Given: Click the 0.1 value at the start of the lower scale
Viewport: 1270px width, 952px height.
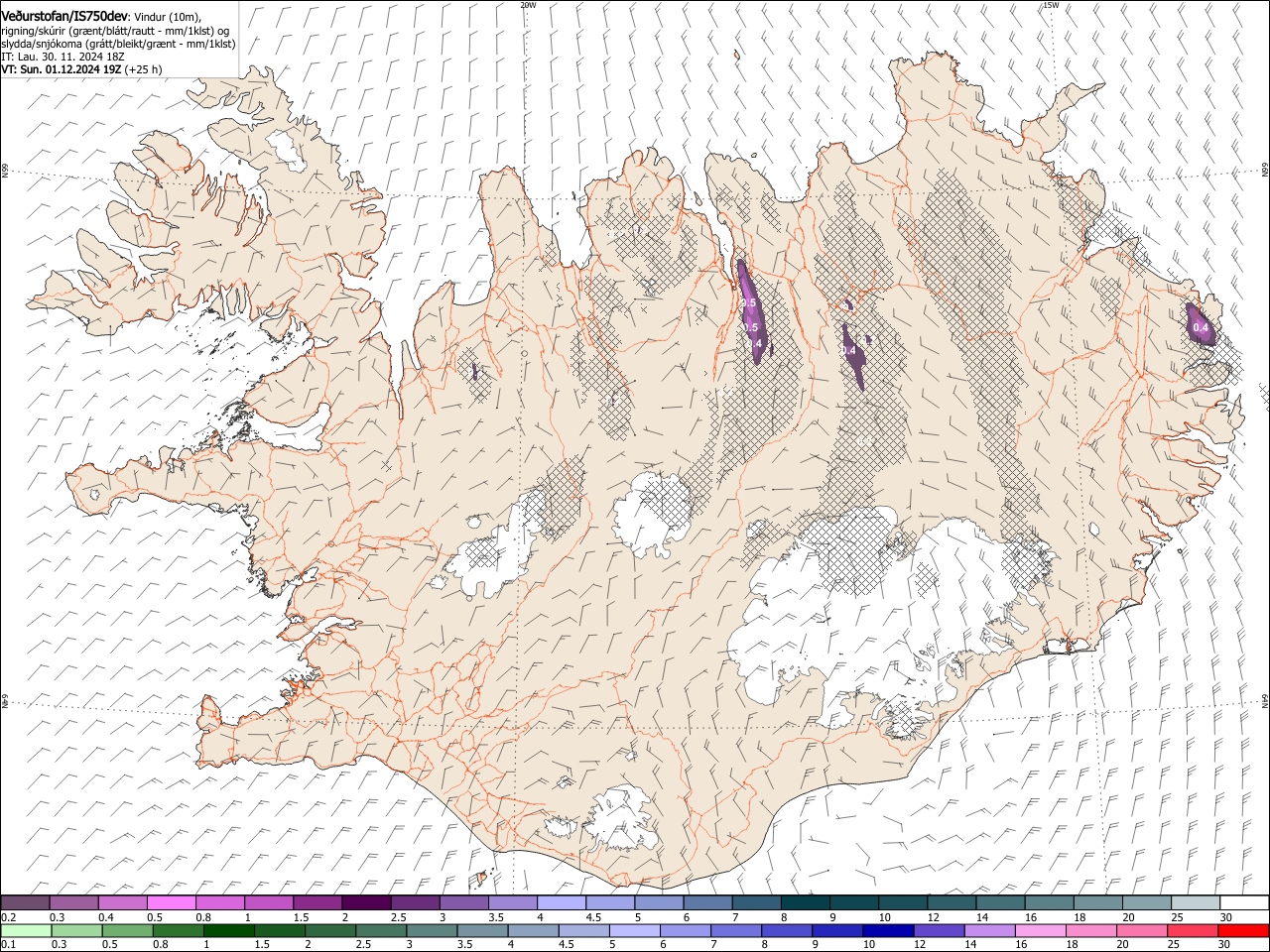Looking at the screenshot, I should (8, 944).
